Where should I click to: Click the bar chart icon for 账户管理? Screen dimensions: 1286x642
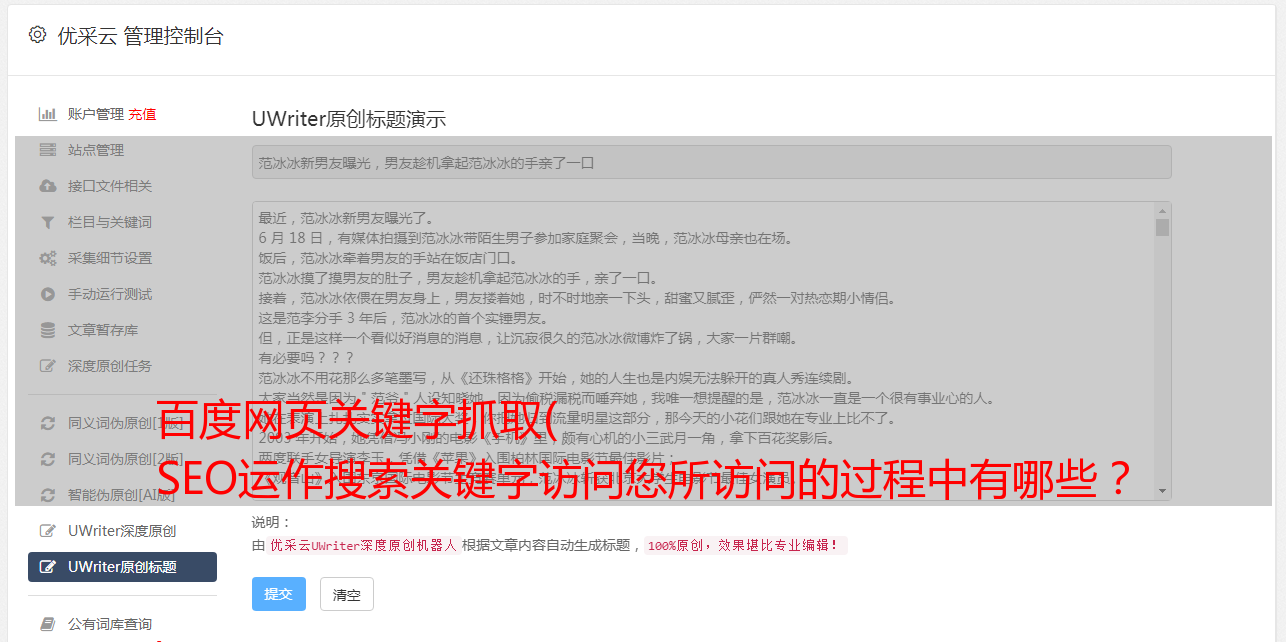[x=47, y=114]
